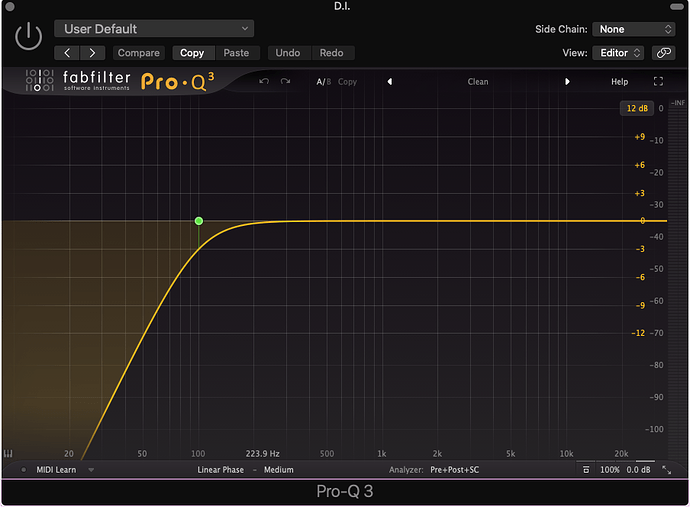Open the Help menu
This screenshot has width=690, height=507.
coord(620,82)
